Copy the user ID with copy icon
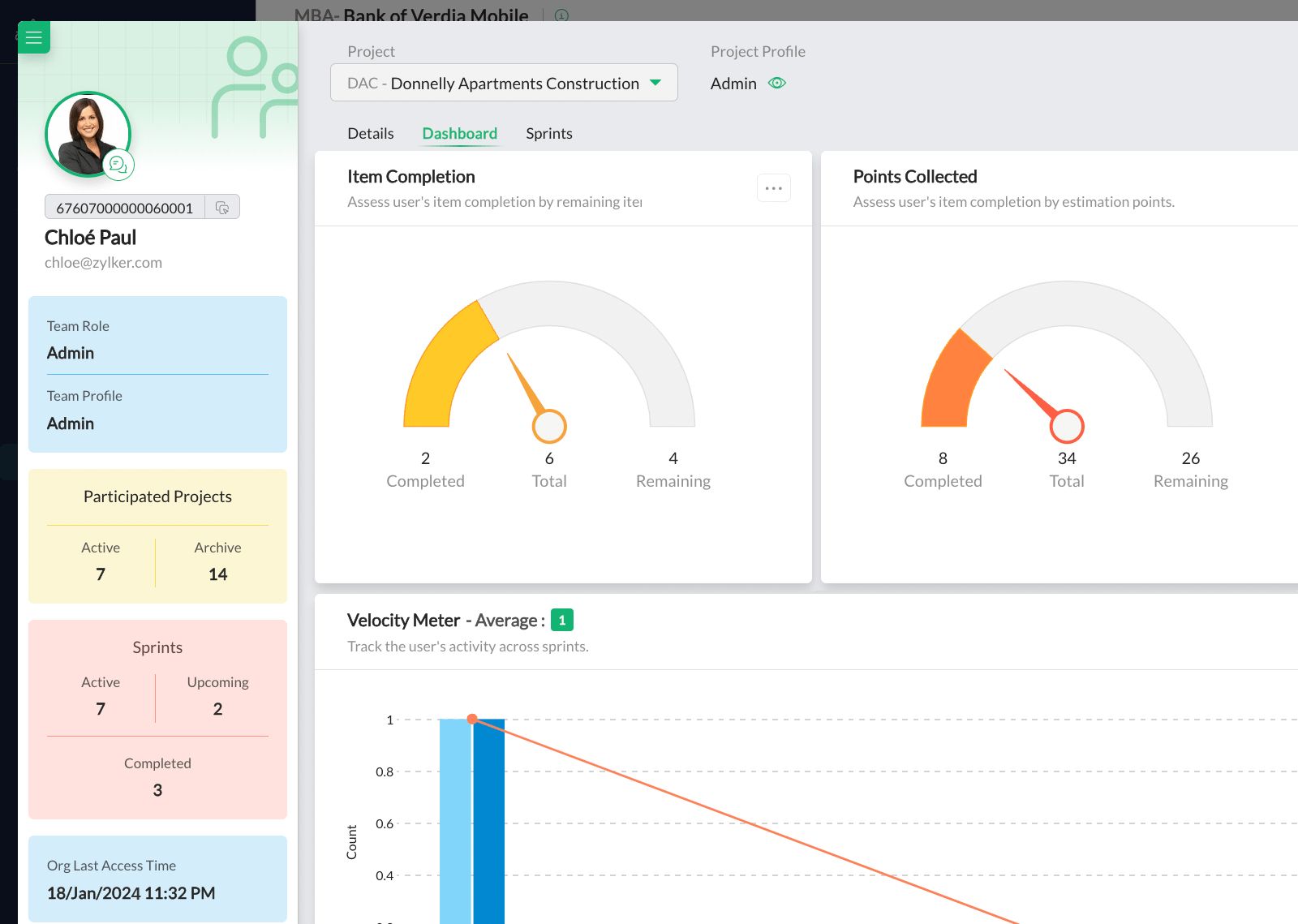The width and height of the screenshot is (1298, 924). click(222, 208)
